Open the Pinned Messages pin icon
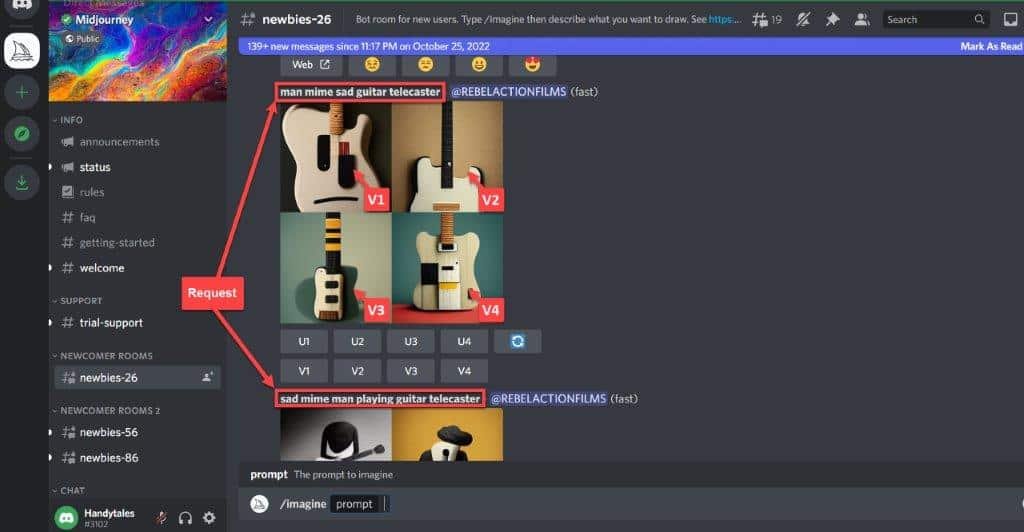The height and width of the screenshot is (532, 1024). point(832,20)
